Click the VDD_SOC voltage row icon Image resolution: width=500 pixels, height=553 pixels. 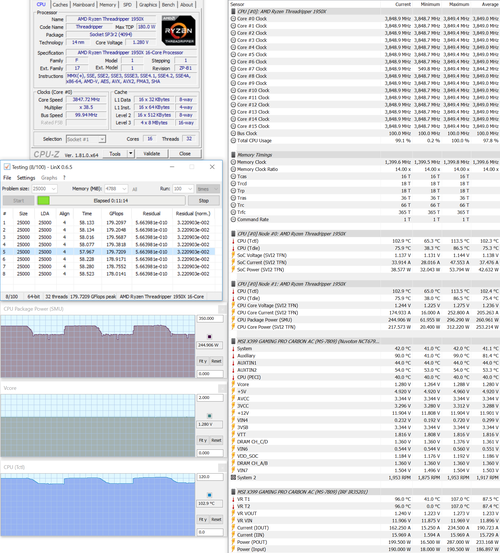point(233,456)
